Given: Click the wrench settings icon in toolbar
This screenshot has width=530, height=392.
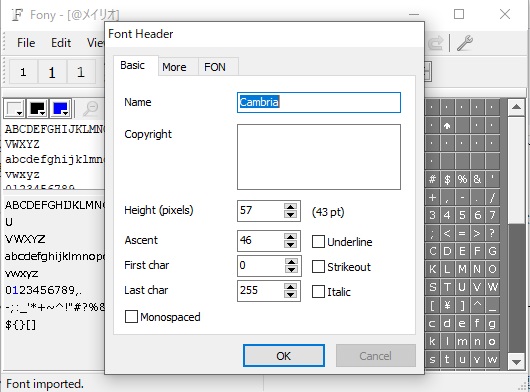Looking at the screenshot, I should point(465,43).
